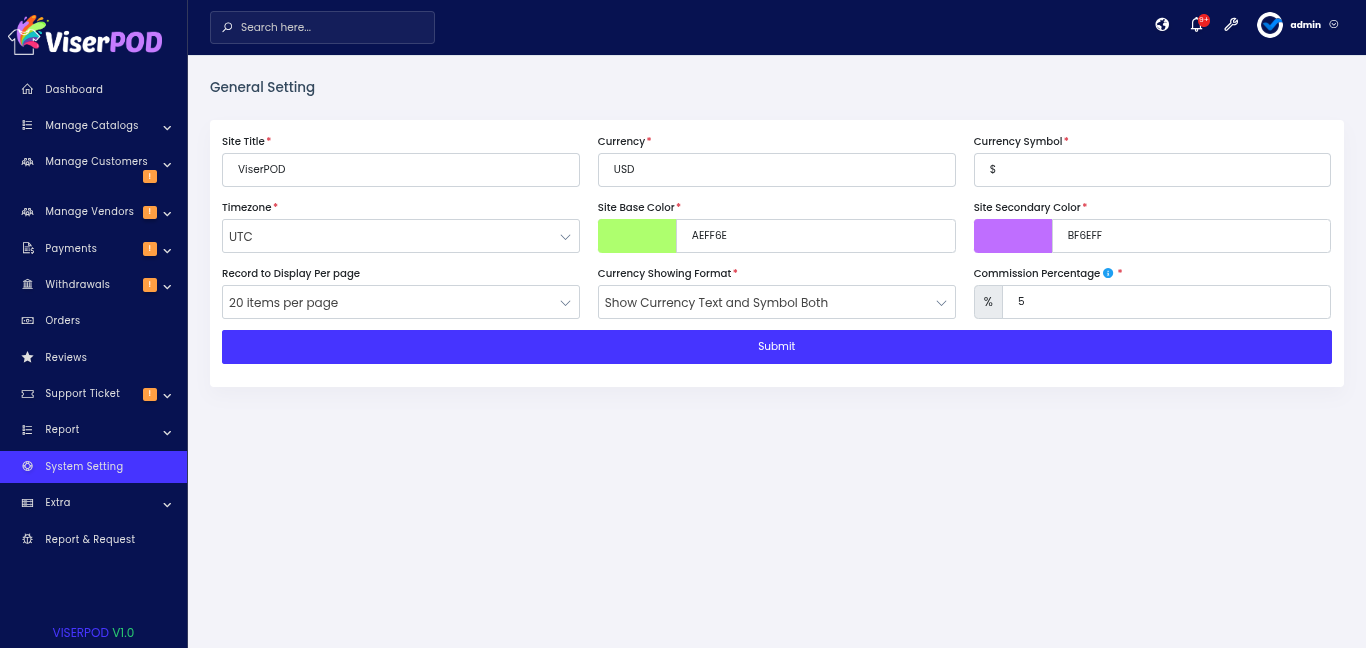Click the green Site Base Color swatch

tap(637, 237)
